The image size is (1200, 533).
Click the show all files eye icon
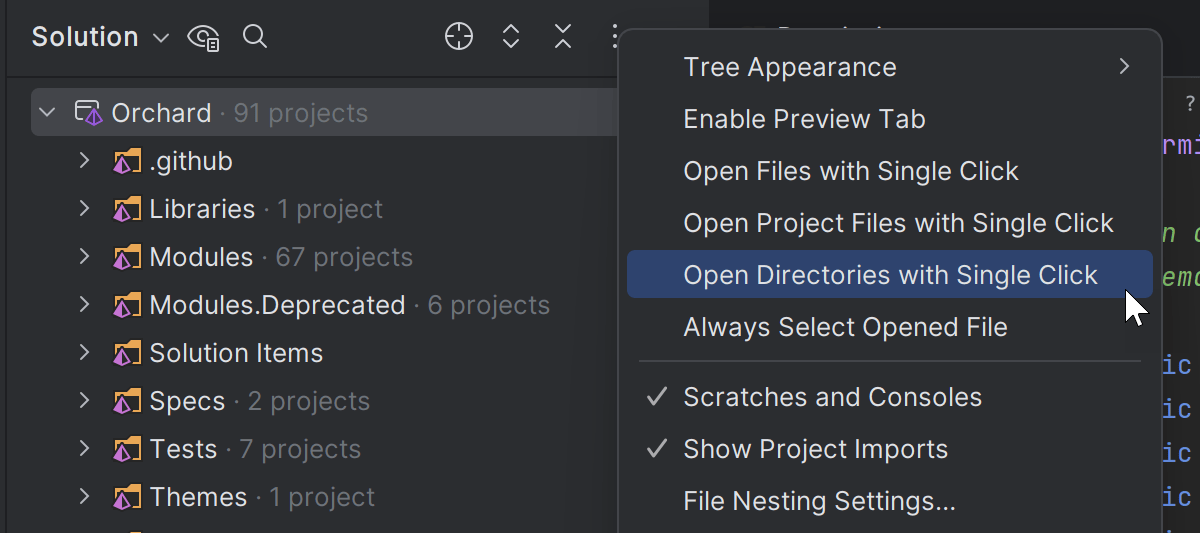click(x=204, y=38)
